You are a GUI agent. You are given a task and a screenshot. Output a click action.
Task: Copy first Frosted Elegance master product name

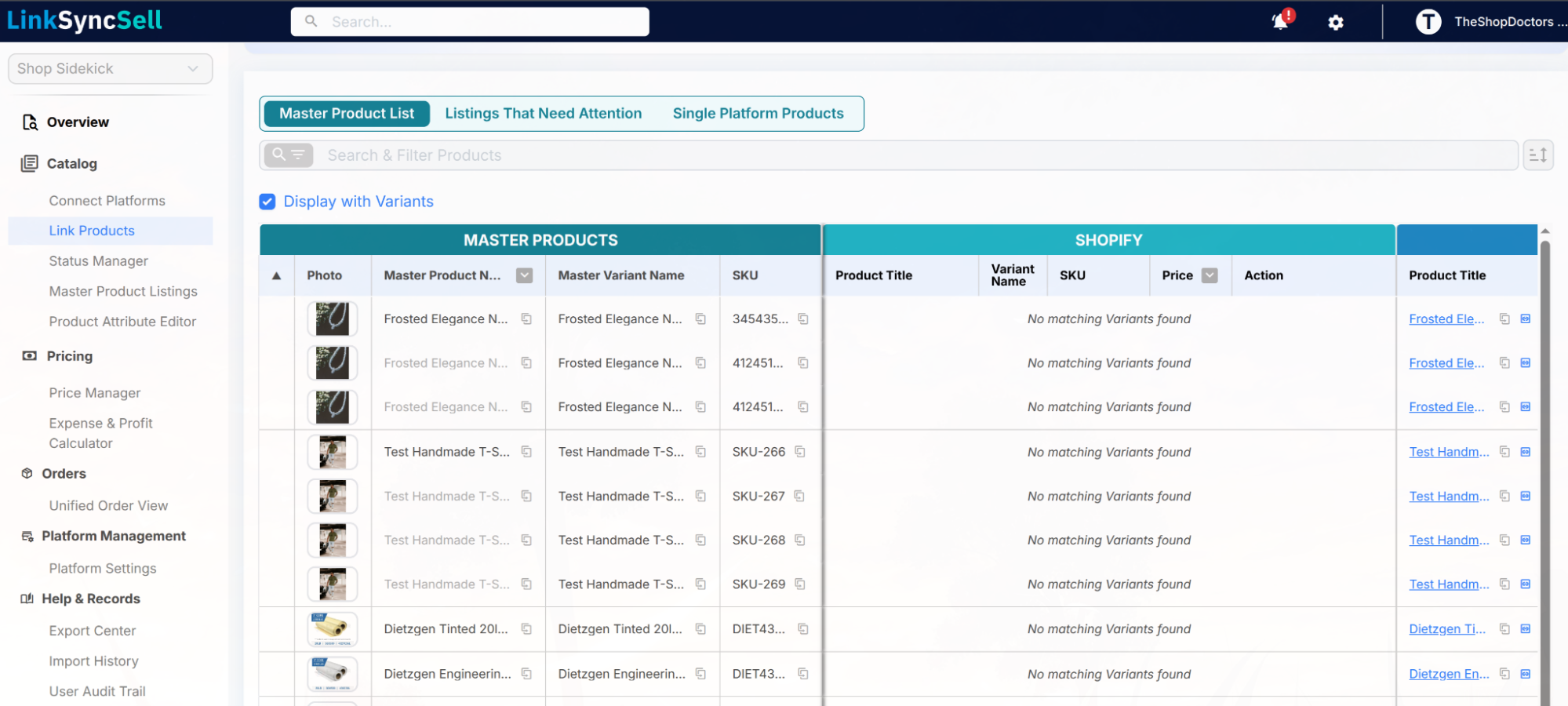[526, 319]
